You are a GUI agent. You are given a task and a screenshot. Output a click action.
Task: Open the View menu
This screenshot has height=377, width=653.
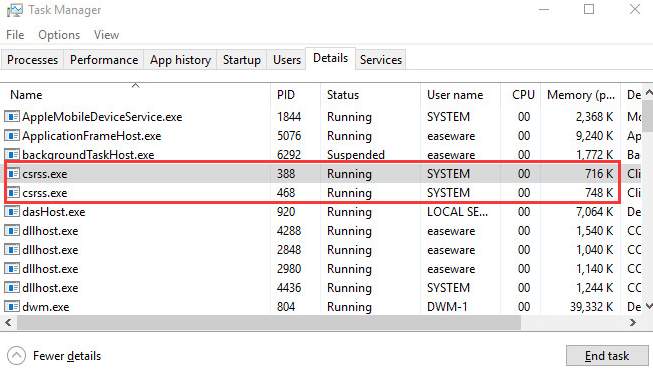click(106, 35)
